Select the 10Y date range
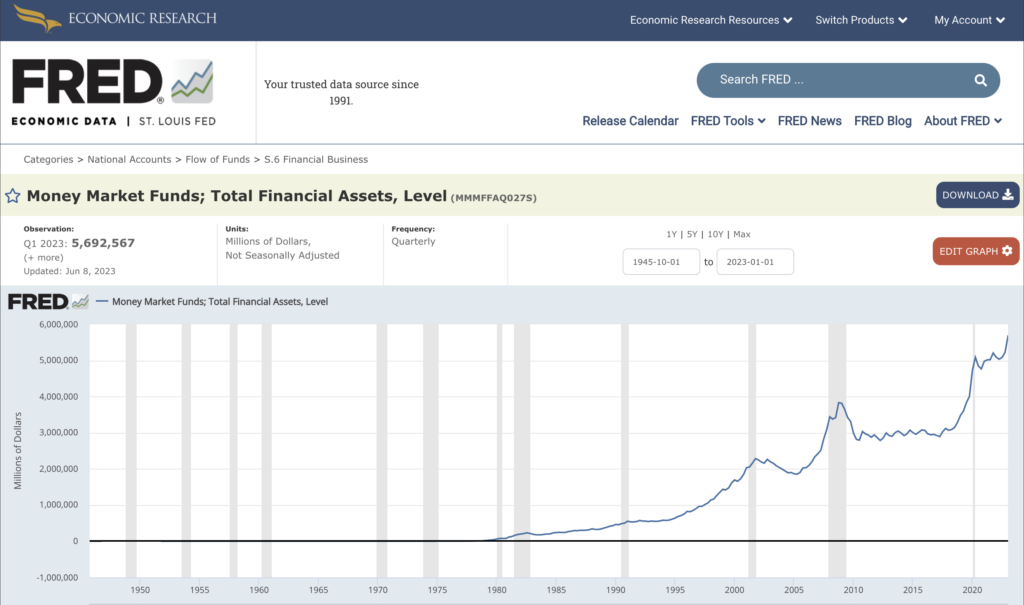Screen dimensions: 1024x605 [715, 234]
